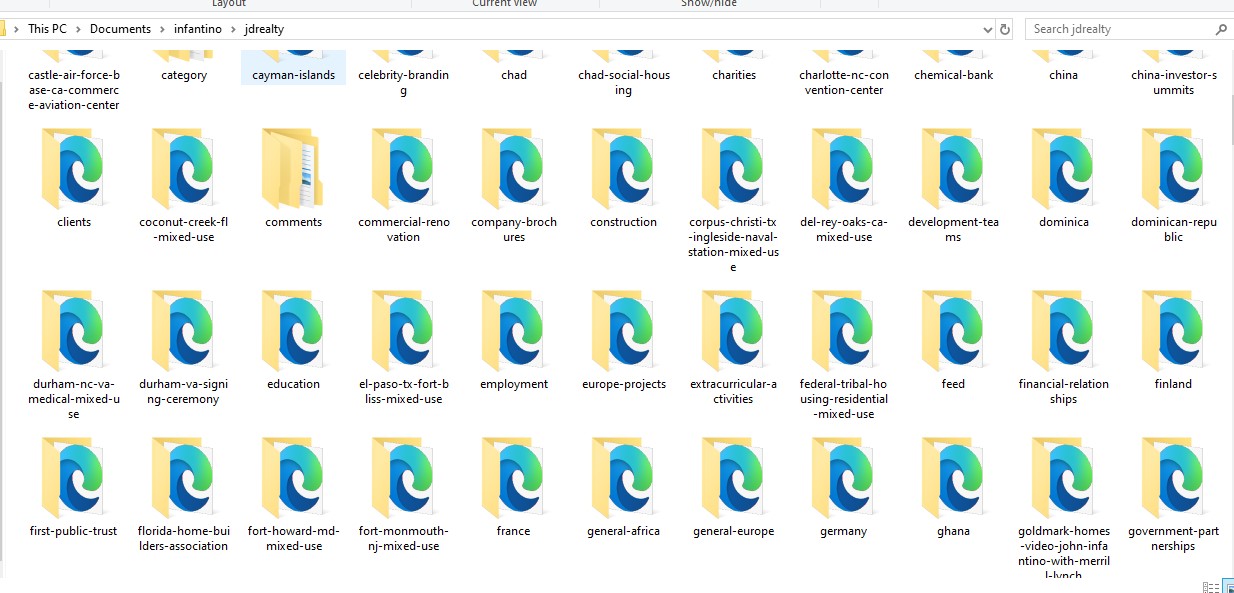Image resolution: width=1234 pixels, height=593 pixels.
Task: Select the germany folder icon
Action: [843, 477]
